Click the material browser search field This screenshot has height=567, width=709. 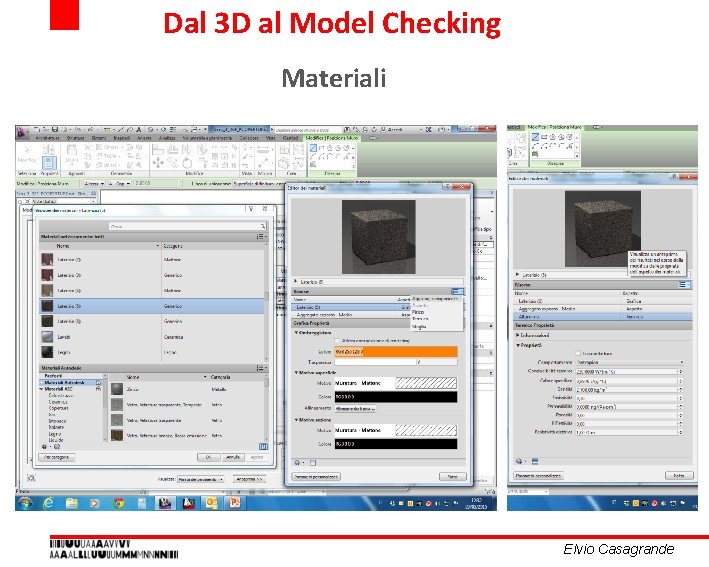(x=188, y=226)
